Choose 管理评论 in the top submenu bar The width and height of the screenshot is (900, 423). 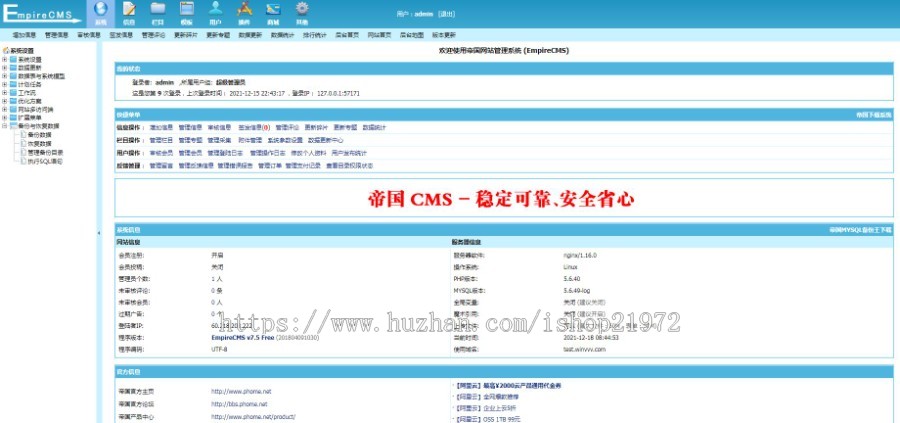coord(153,35)
